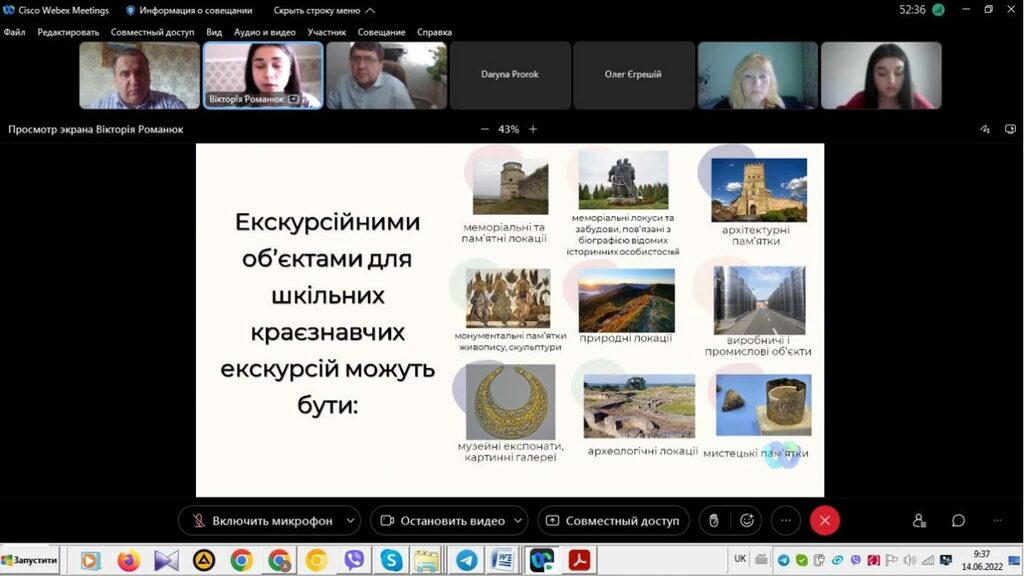This screenshot has width=1024, height=576.
Task: Zoom in shared screen with plus
Action: [533, 129]
